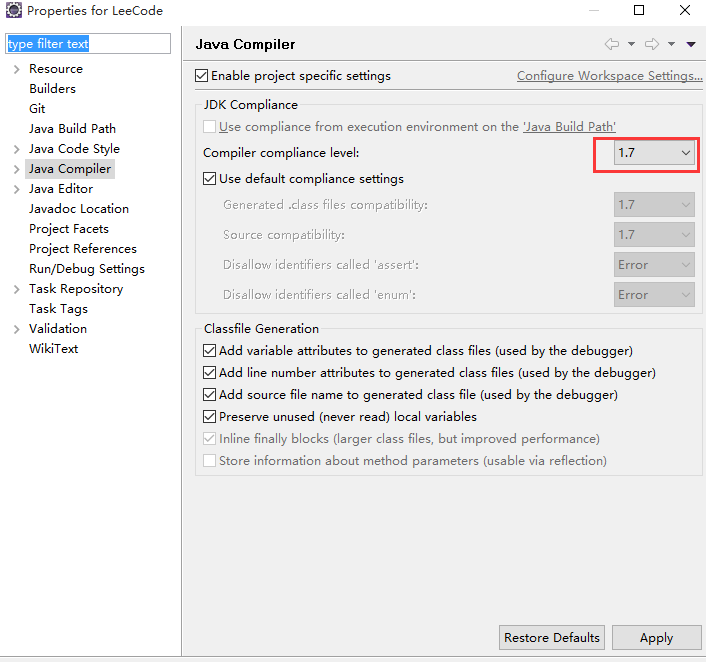Select Project References page
Viewport: 706px width, 662px height.
pos(83,249)
